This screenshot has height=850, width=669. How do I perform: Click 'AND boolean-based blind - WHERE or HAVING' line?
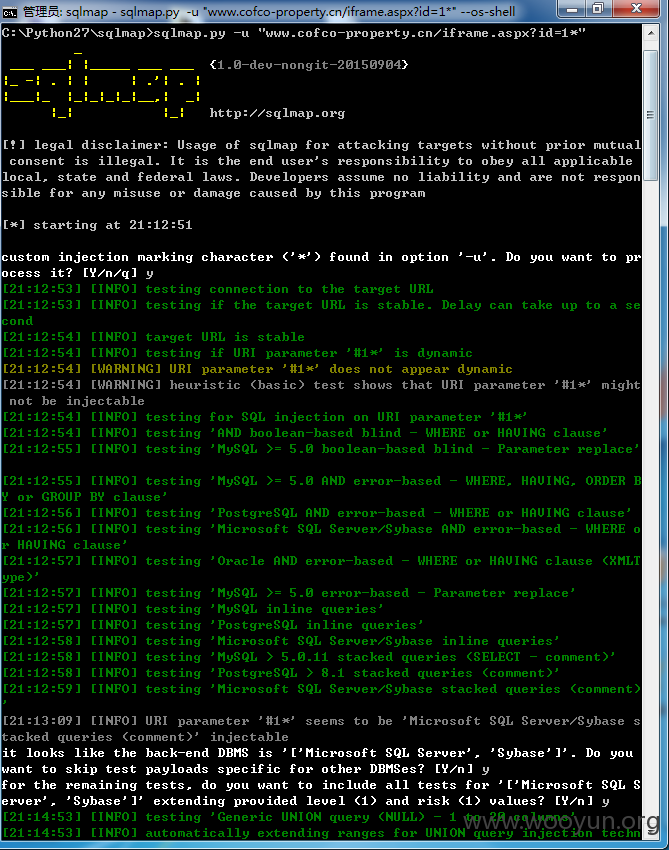(305, 433)
